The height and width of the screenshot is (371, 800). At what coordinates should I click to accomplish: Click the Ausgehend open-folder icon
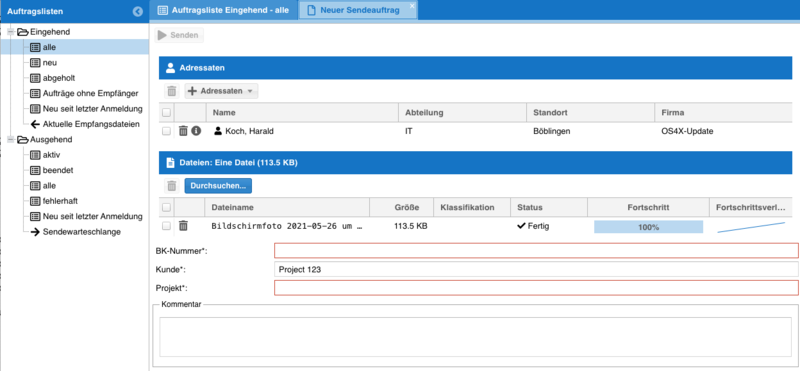point(22,139)
